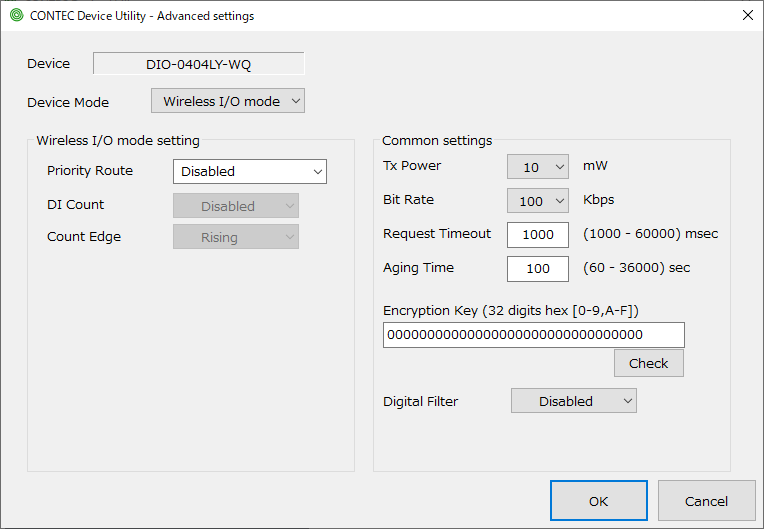Viewport: 764px width, 529px height.
Task: Click the "Priority Route" label
Action: pos(90,170)
